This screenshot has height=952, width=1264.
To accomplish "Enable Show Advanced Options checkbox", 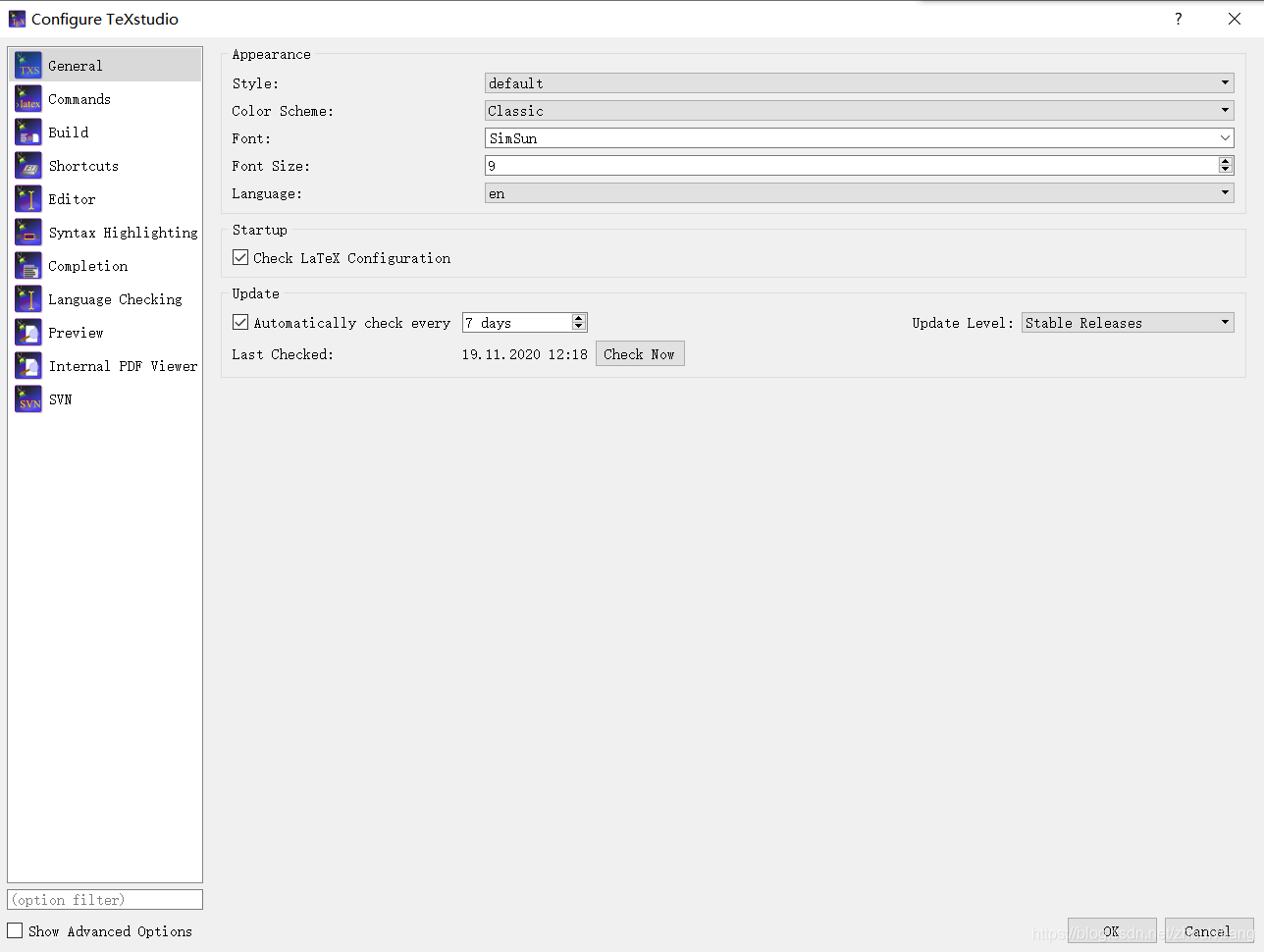I will click(x=15, y=930).
